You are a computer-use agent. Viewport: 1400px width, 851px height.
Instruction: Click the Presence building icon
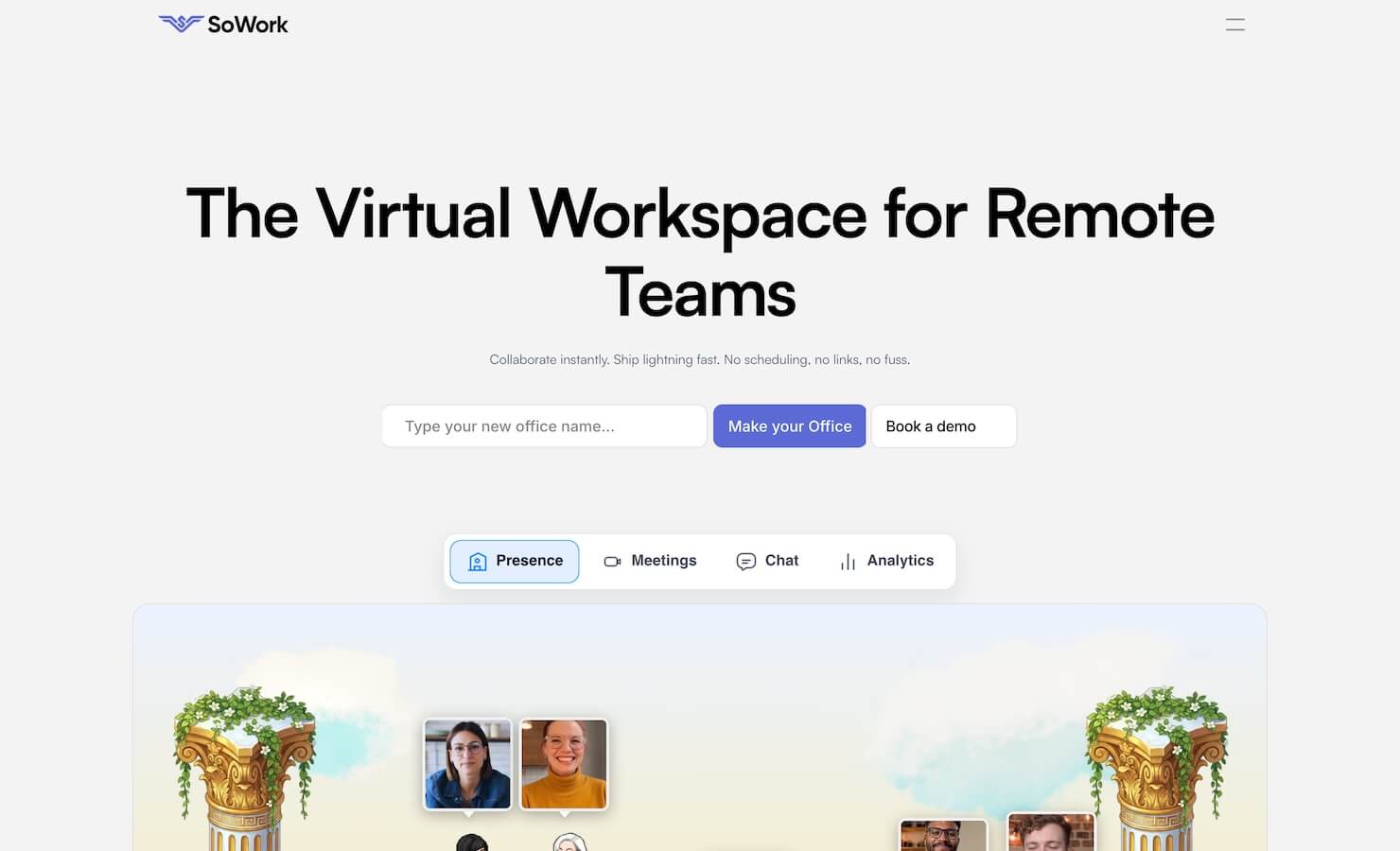[478, 562]
